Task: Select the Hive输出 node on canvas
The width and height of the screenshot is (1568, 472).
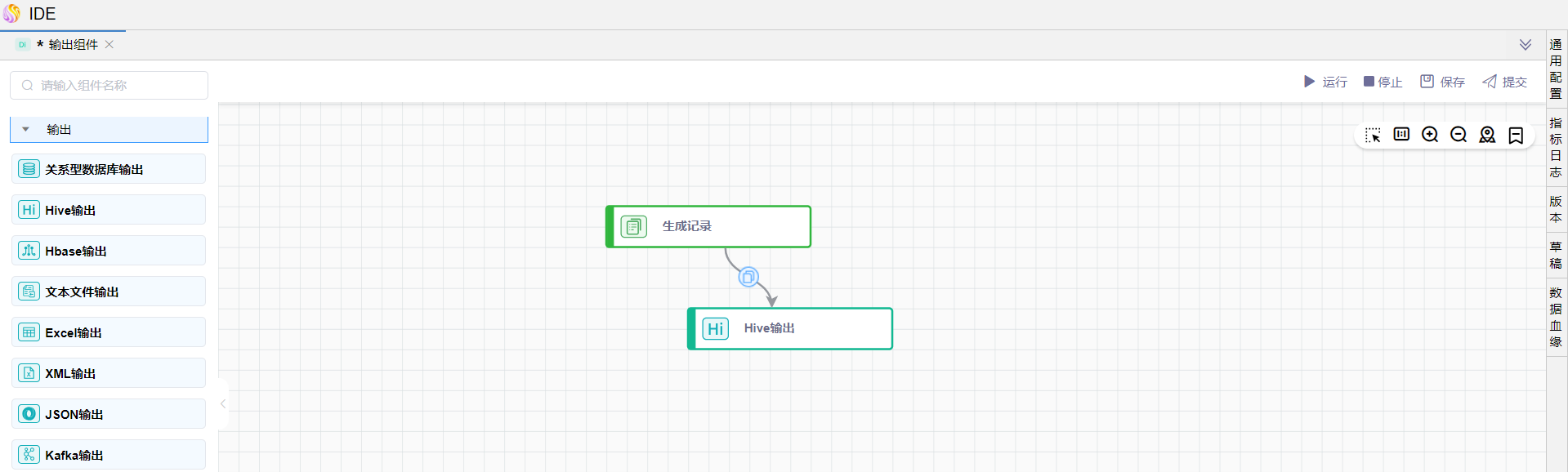Action: point(790,328)
